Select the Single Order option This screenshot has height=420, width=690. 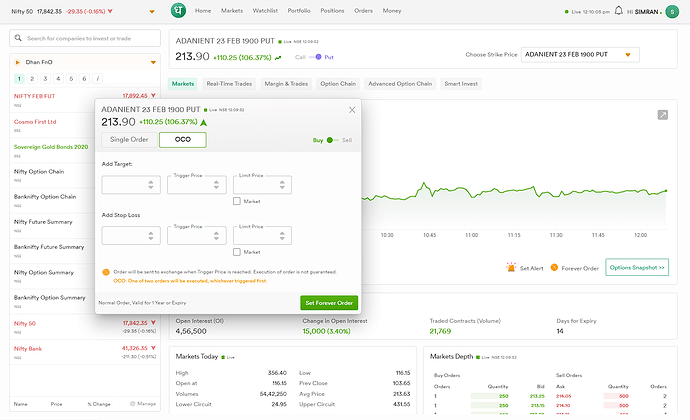(129, 140)
